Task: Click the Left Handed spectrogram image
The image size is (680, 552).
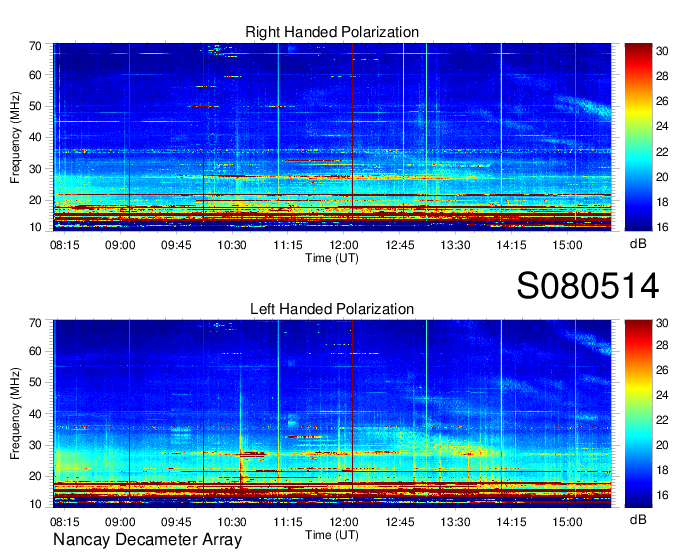Action: click(332, 414)
